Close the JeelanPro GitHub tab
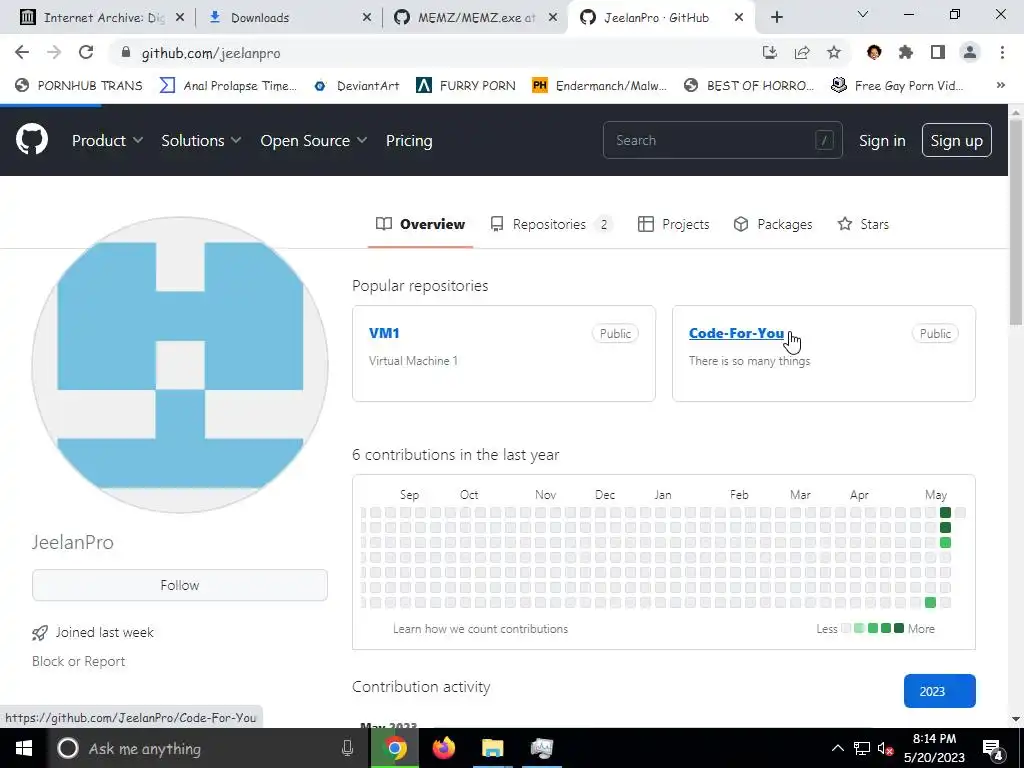Viewport: 1024px width, 768px height. coord(739,18)
